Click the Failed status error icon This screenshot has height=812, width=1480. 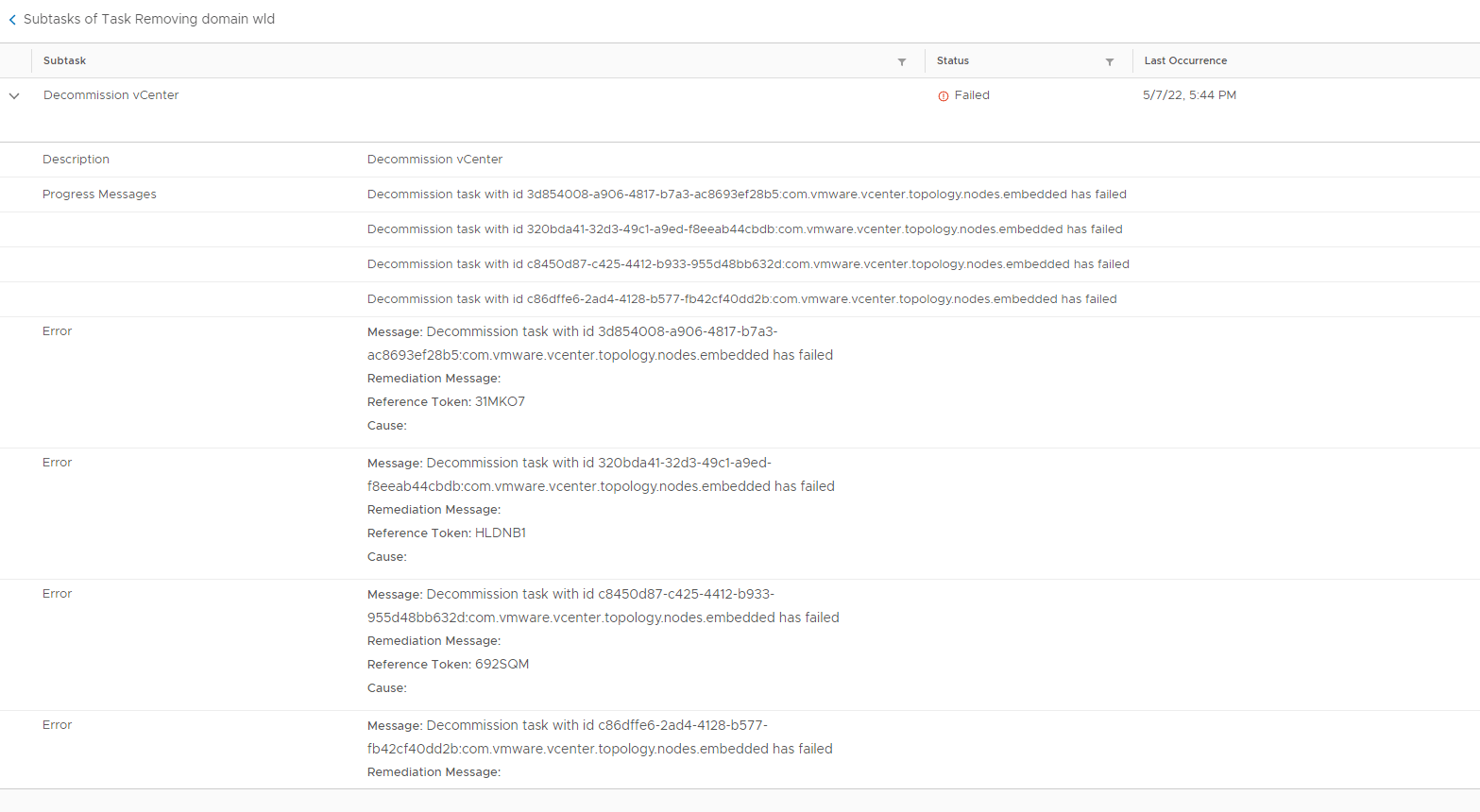(x=943, y=96)
